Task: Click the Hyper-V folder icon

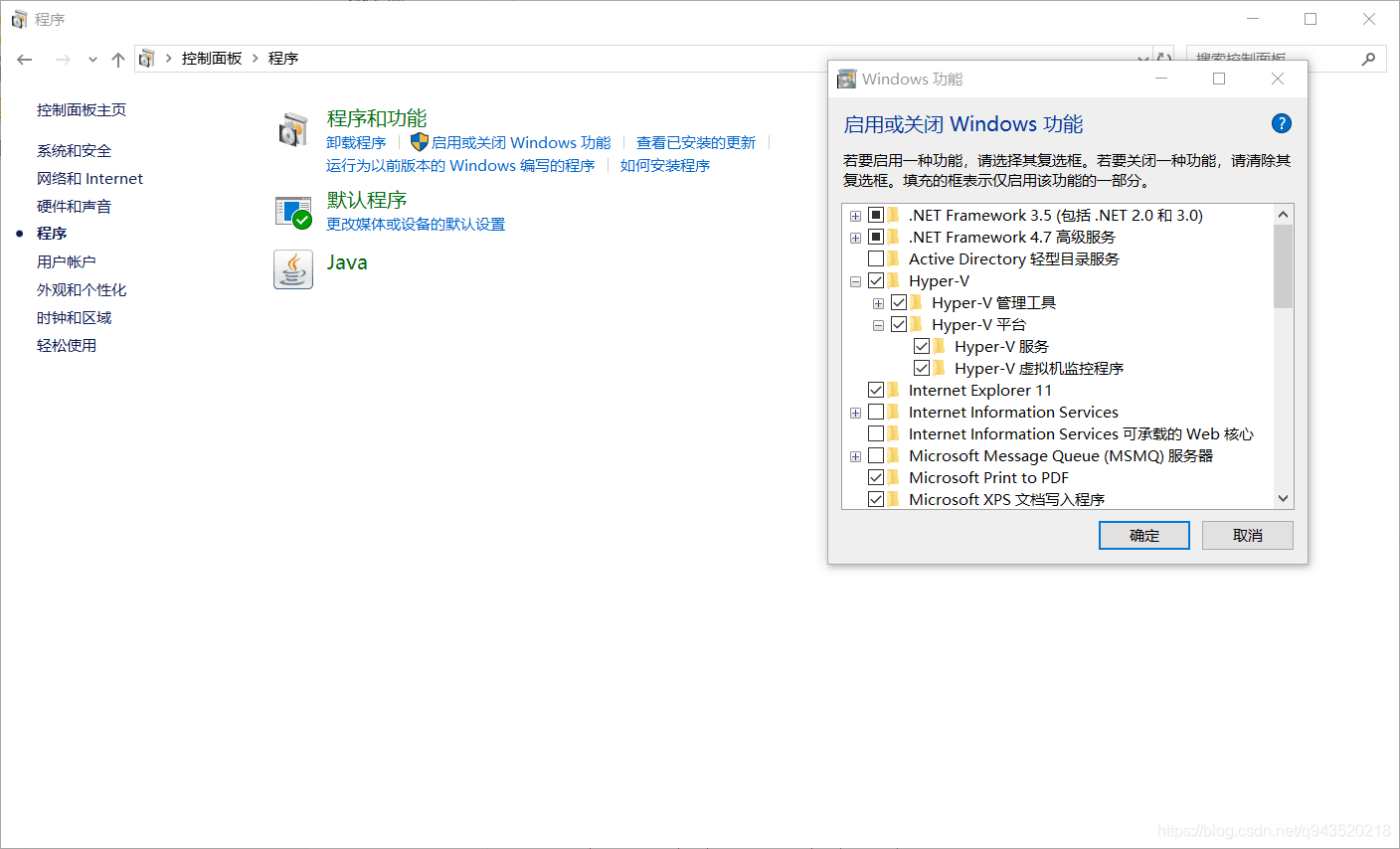Action: 894,280
